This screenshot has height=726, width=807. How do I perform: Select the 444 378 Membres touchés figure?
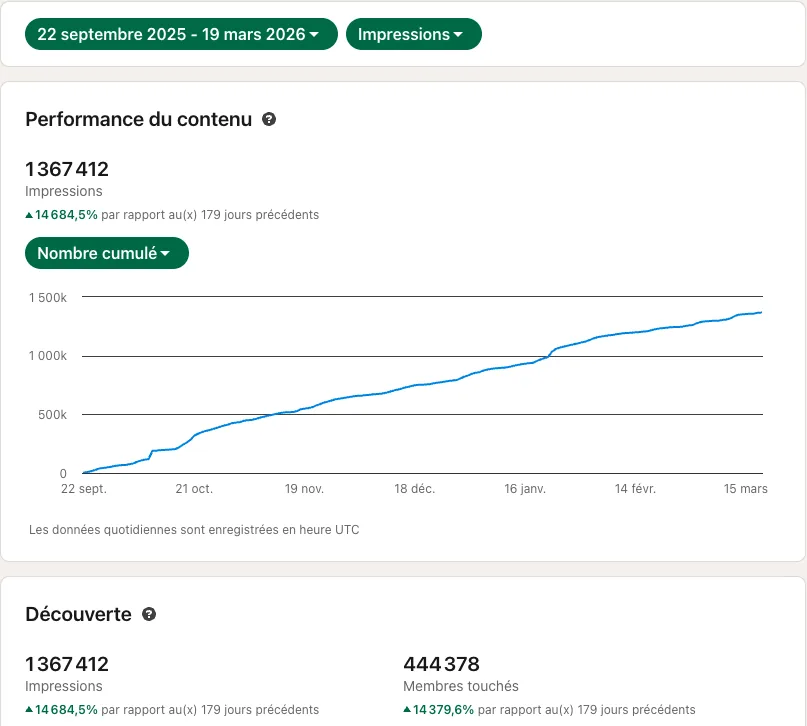(442, 664)
